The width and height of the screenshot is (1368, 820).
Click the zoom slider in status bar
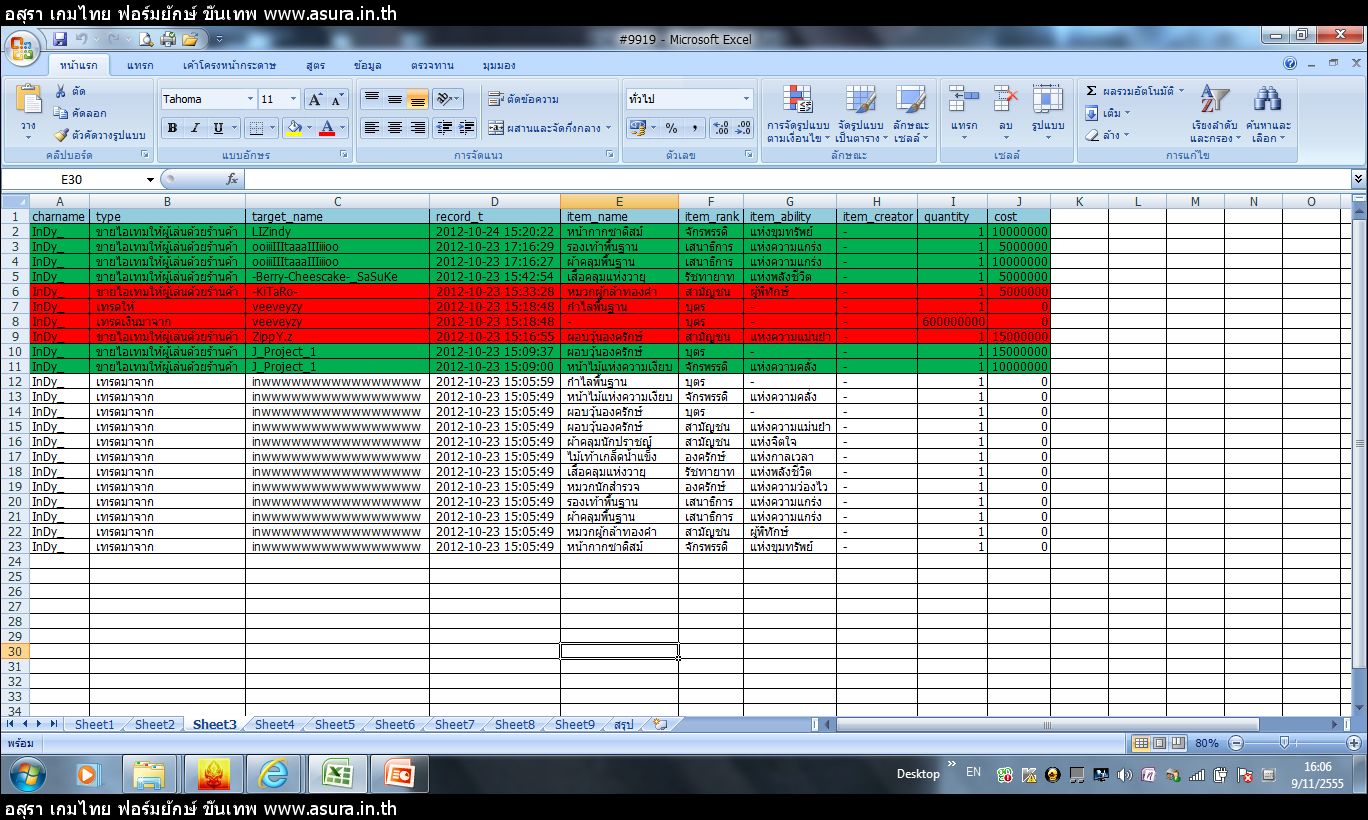1283,743
